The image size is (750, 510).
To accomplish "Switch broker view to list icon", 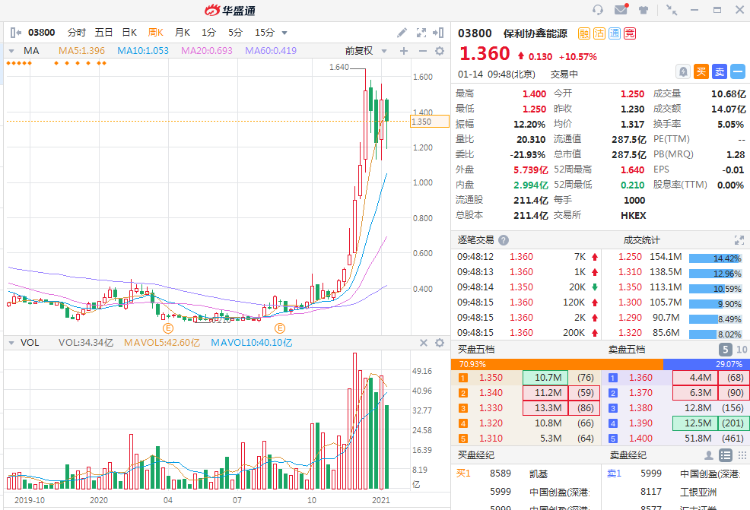I will pyautogui.click(x=725, y=455).
